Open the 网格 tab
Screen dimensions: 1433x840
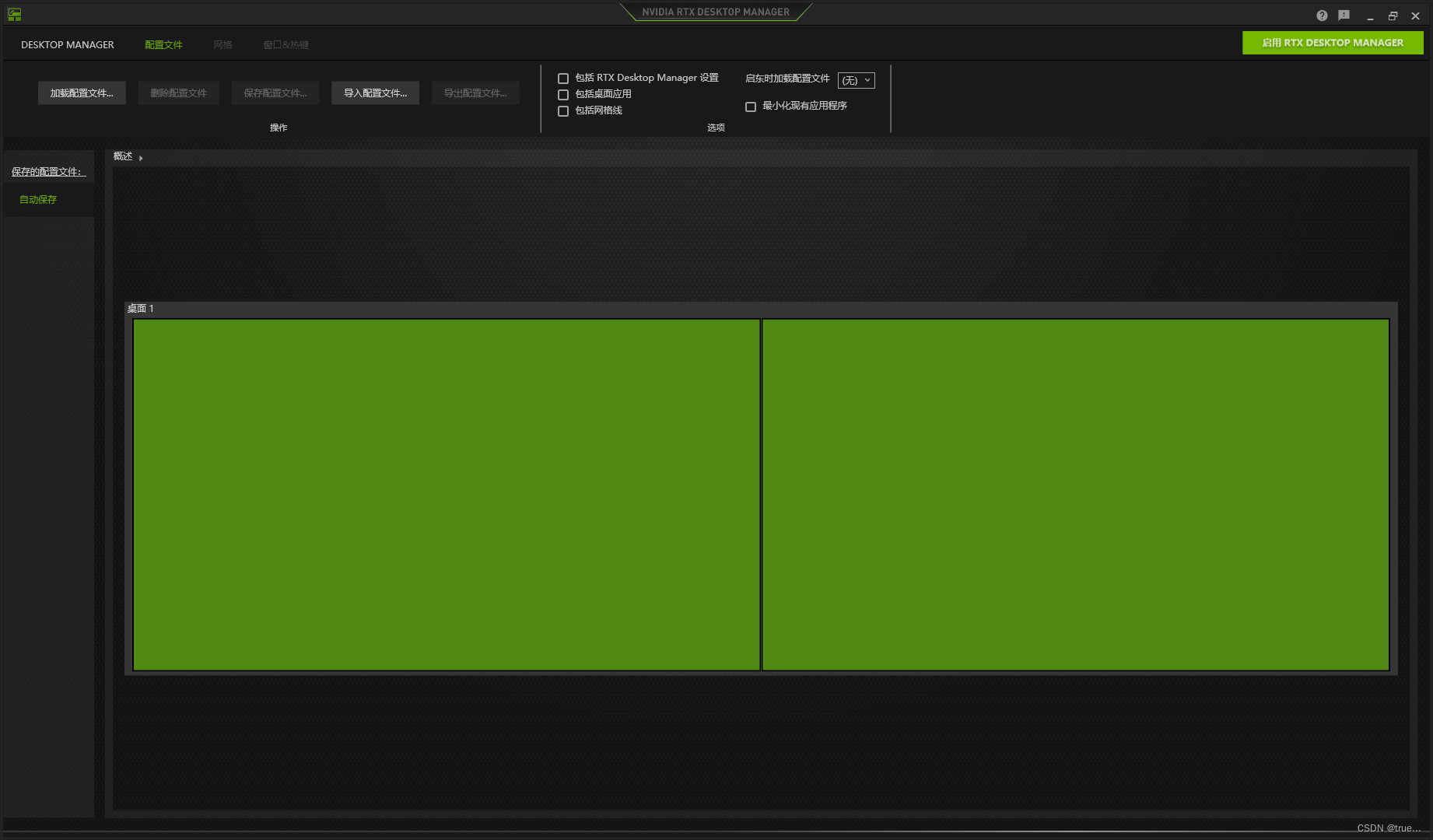[x=222, y=45]
